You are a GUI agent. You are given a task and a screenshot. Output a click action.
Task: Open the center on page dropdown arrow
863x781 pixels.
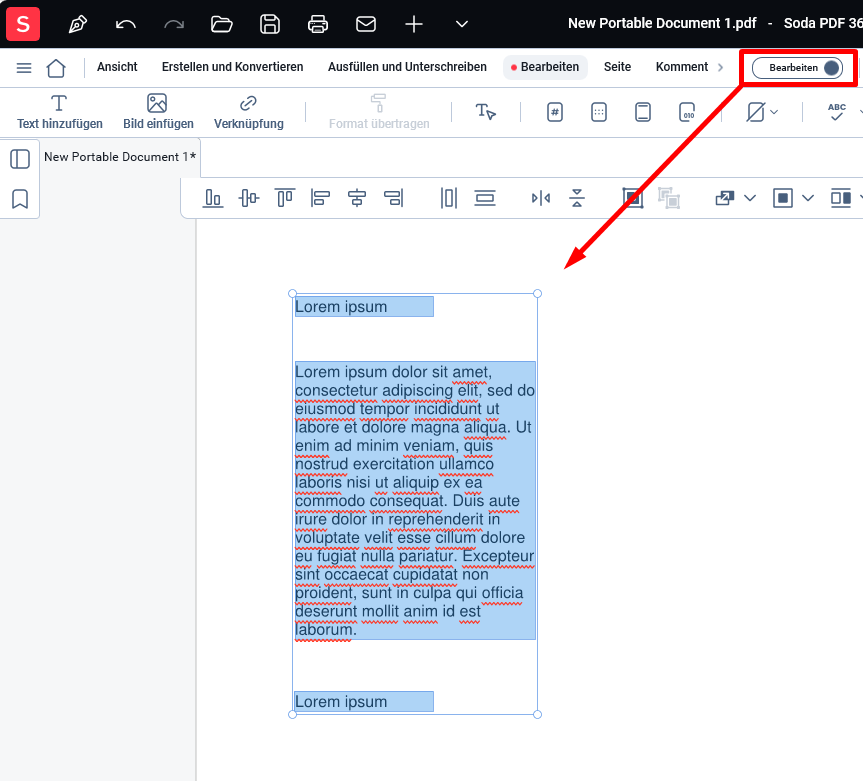coord(807,198)
